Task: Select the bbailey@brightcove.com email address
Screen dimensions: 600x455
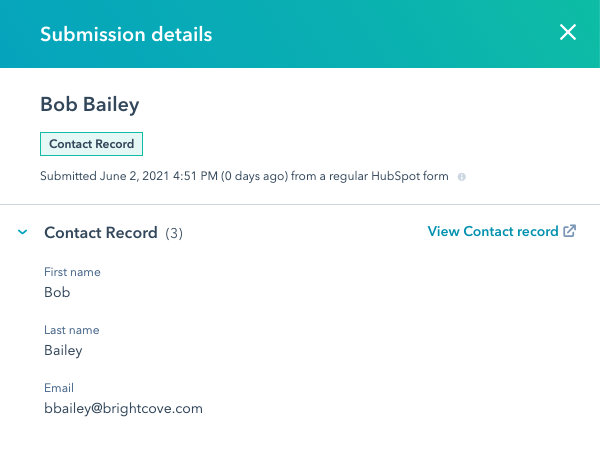Action: tap(123, 409)
